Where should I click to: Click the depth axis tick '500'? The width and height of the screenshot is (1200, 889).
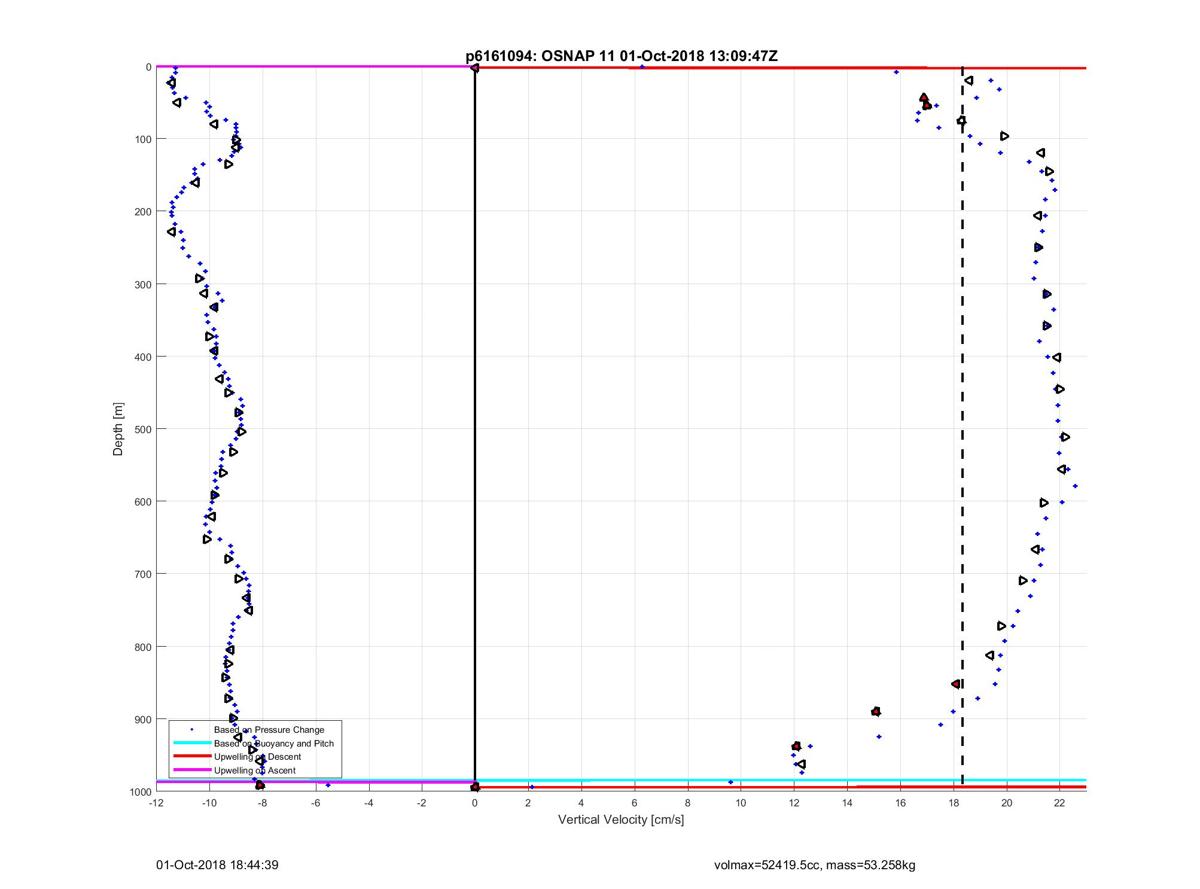tap(142, 429)
